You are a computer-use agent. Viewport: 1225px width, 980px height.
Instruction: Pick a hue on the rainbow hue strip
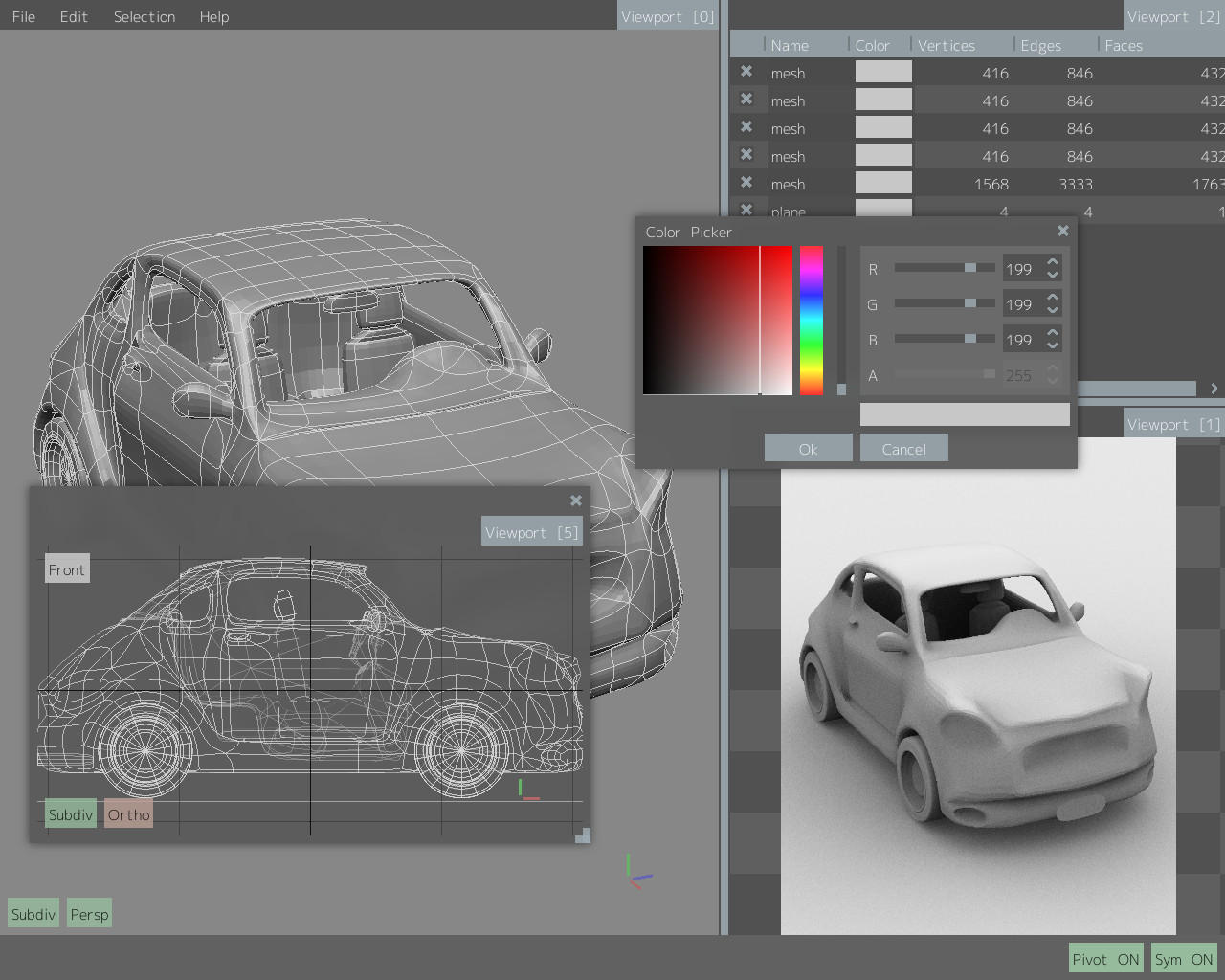(812, 321)
